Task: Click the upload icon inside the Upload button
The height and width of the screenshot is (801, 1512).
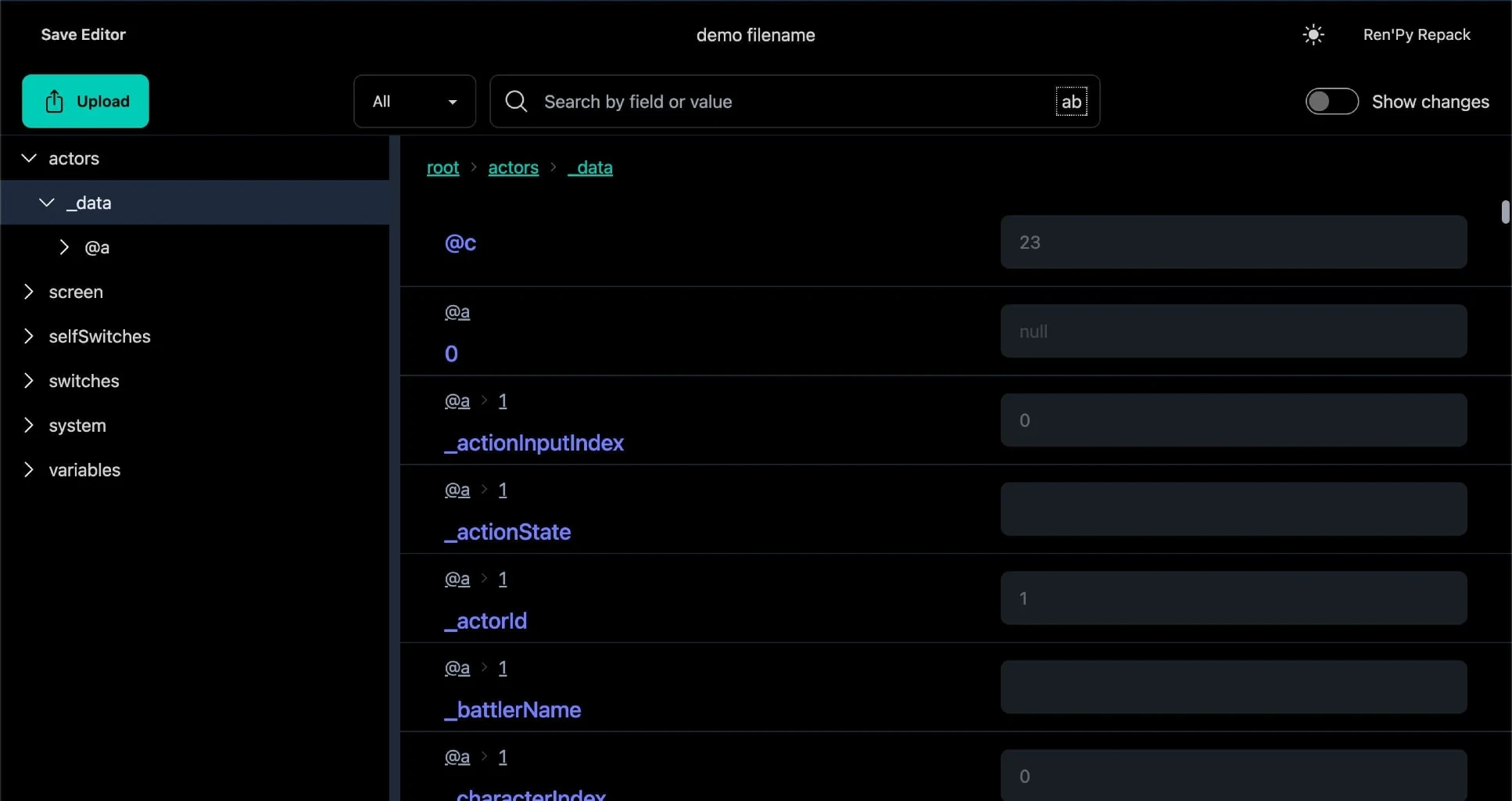Action: click(53, 100)
